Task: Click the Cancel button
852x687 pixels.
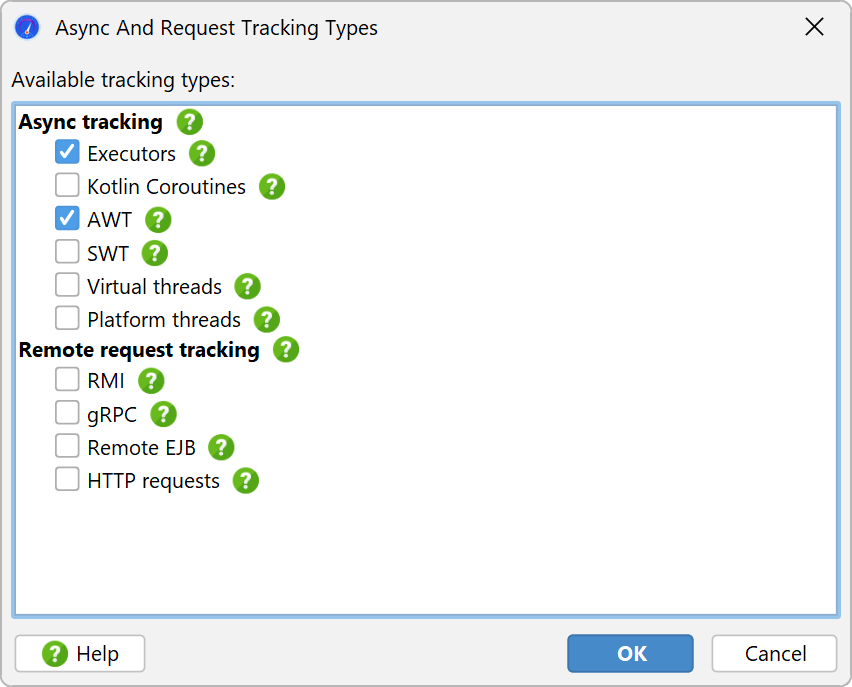Action: (x=774, y=653)
